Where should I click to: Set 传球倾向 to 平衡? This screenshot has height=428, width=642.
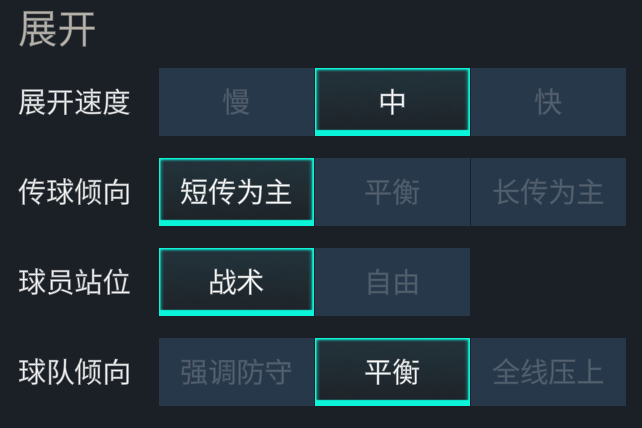(x=392, y=192)
